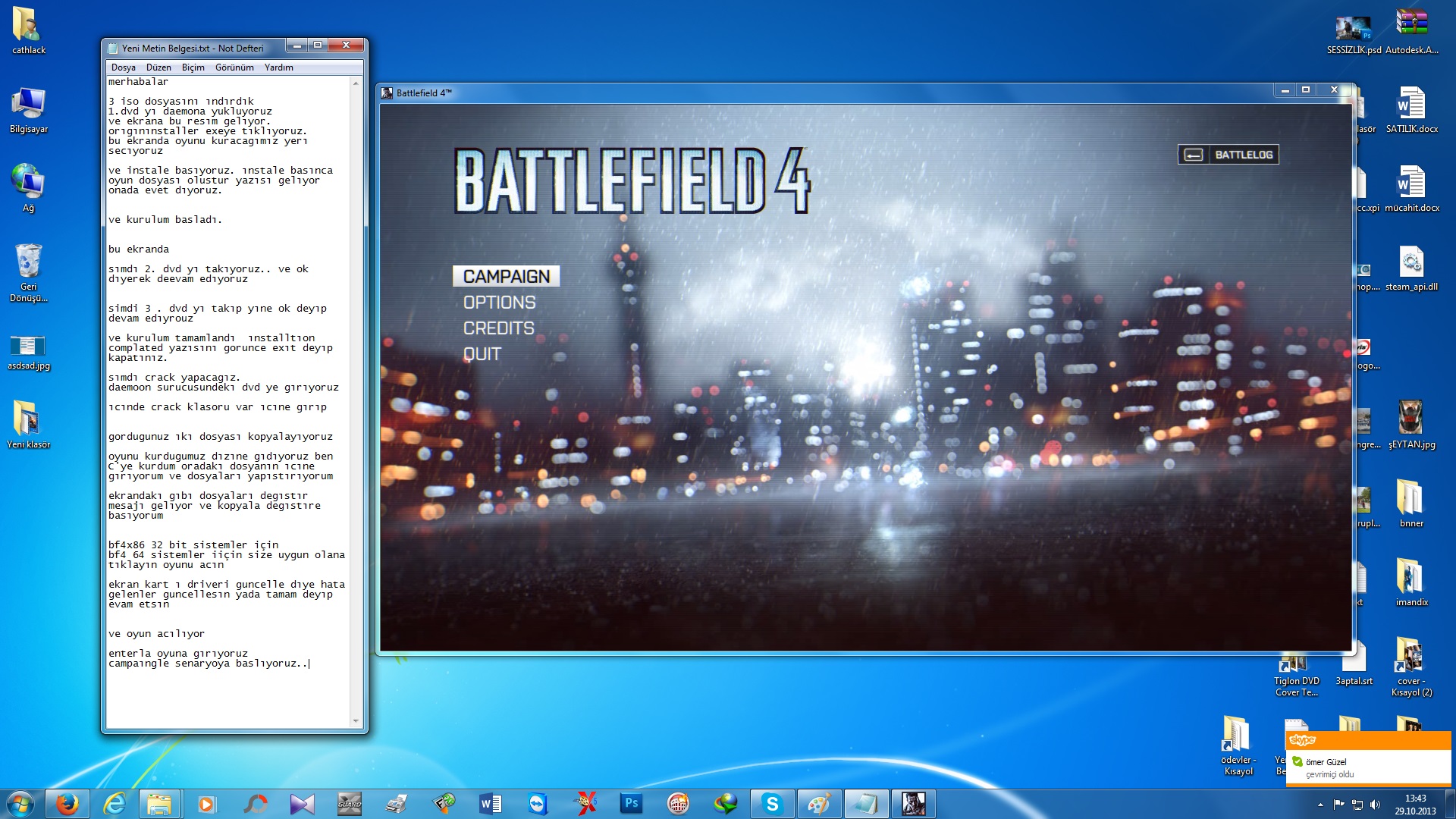Click the Notepad scrollbar up arrow
The height and width of the screenshot is (819, 1456).
(356, 83)
